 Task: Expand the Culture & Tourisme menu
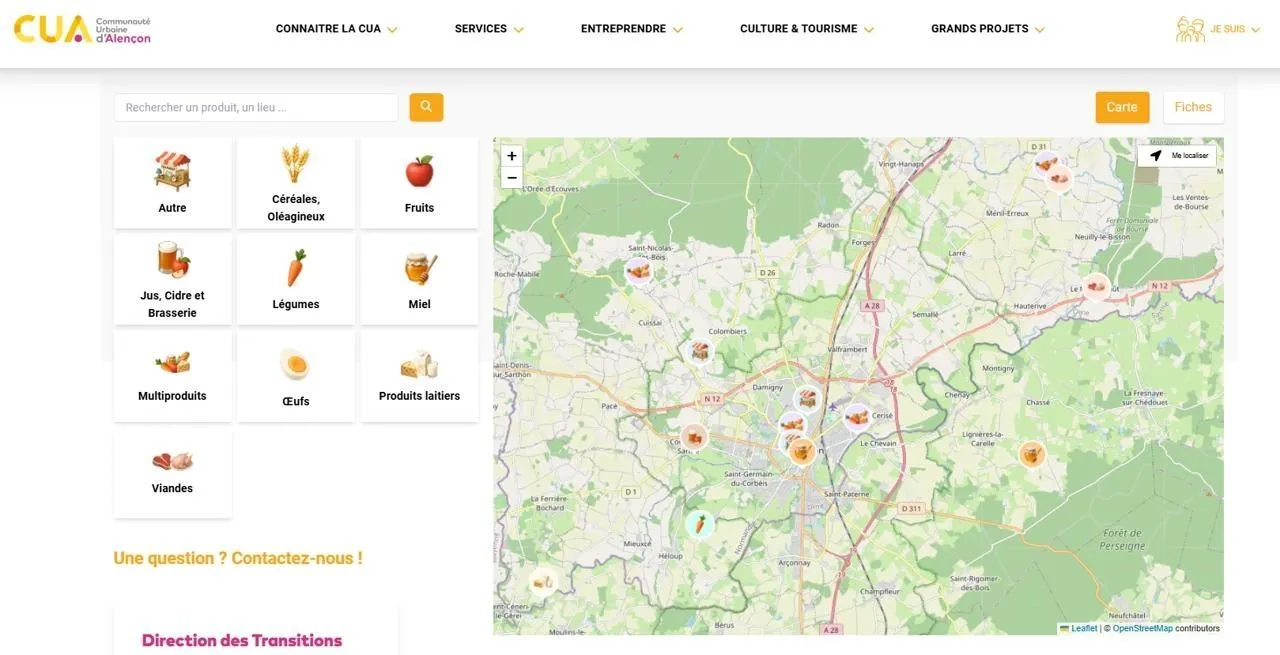806,29
